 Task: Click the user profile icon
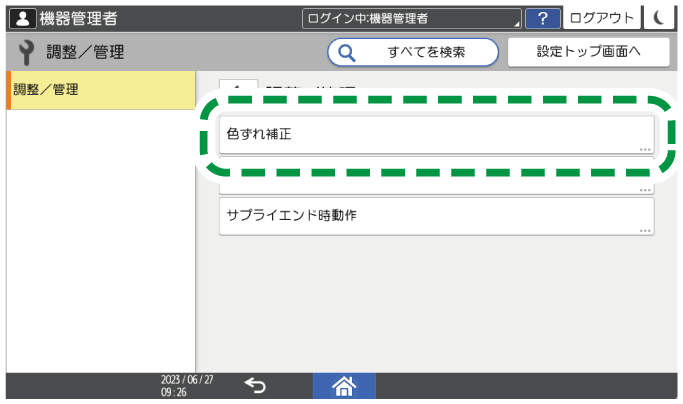pyautogui.click(x=23, y=19)
